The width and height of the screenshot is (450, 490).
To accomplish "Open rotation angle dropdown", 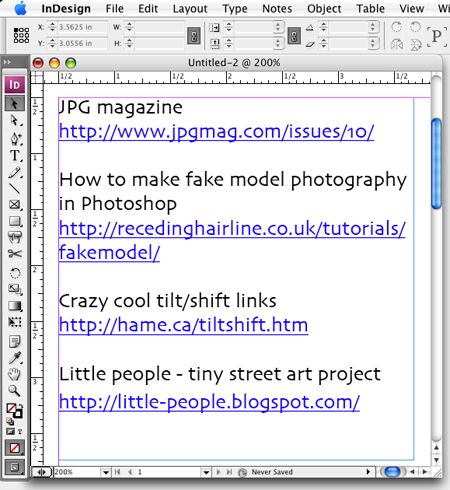I will tap(373, 27).
